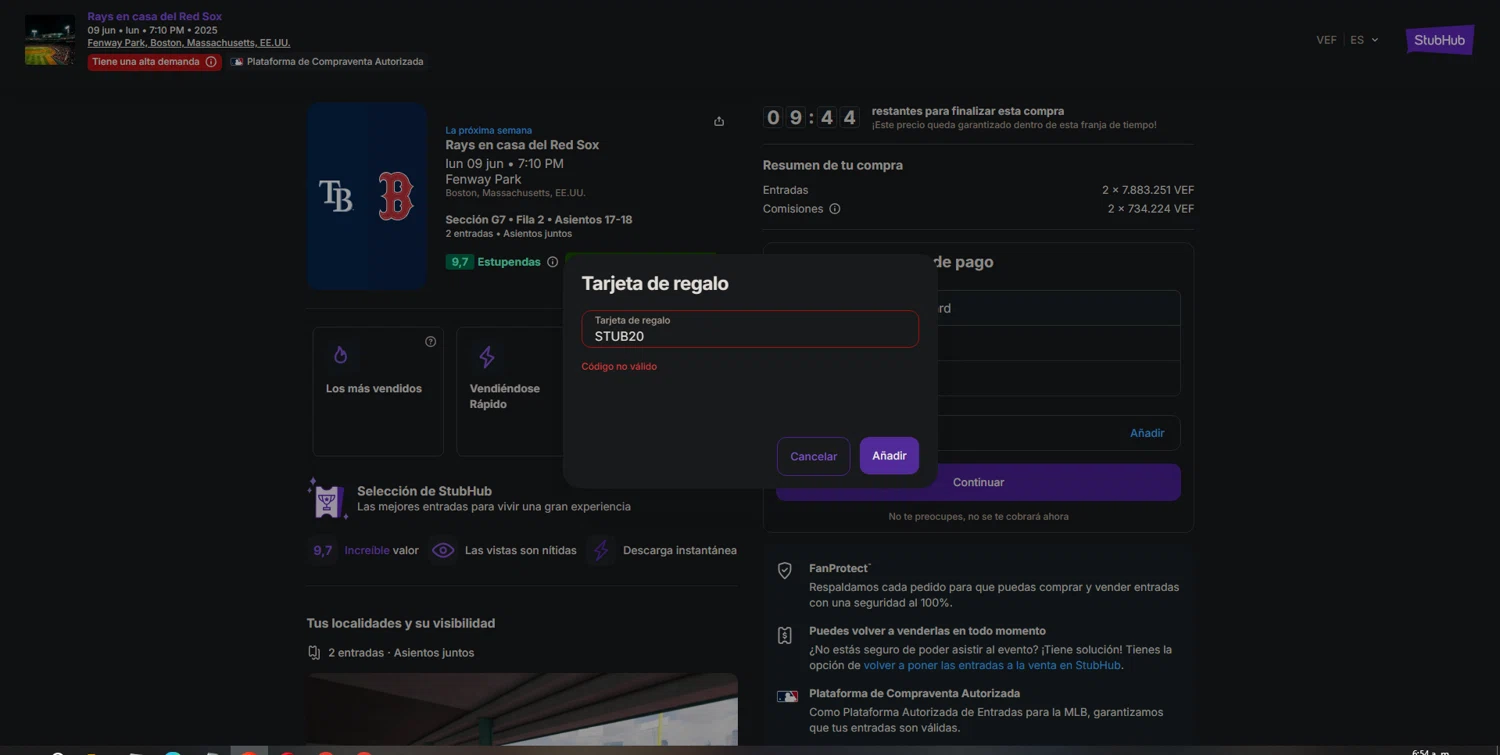Open volver a poner las entradas a la venta link

(992, 665)
